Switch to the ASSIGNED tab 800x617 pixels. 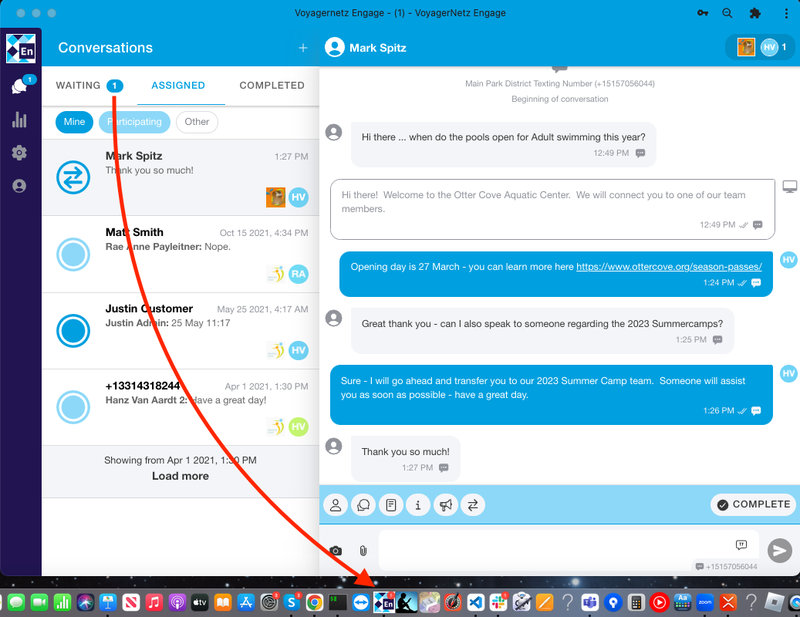(x=178, y=86)
